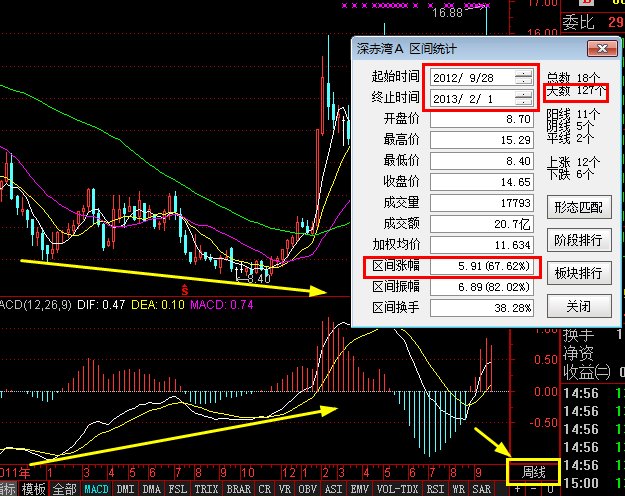This screenshot has width=625, height=496.
Task: Click the red S marker on the chart
Action: [184, 289]
